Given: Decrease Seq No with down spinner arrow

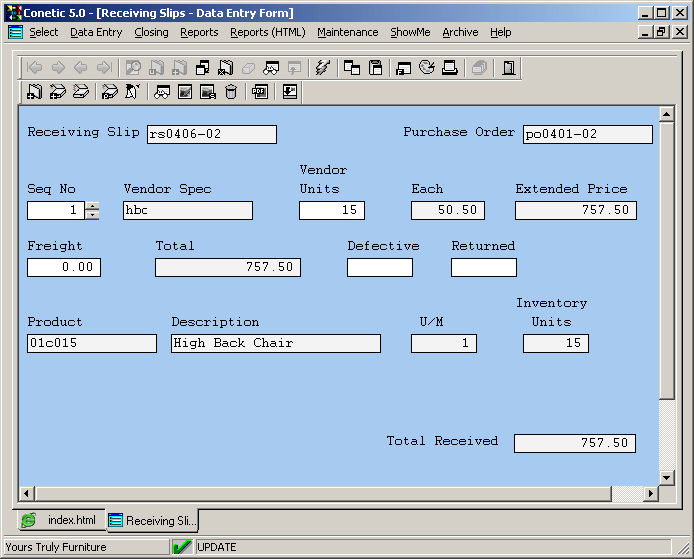Looking at the screenshot, I should [x=92, y=215].
